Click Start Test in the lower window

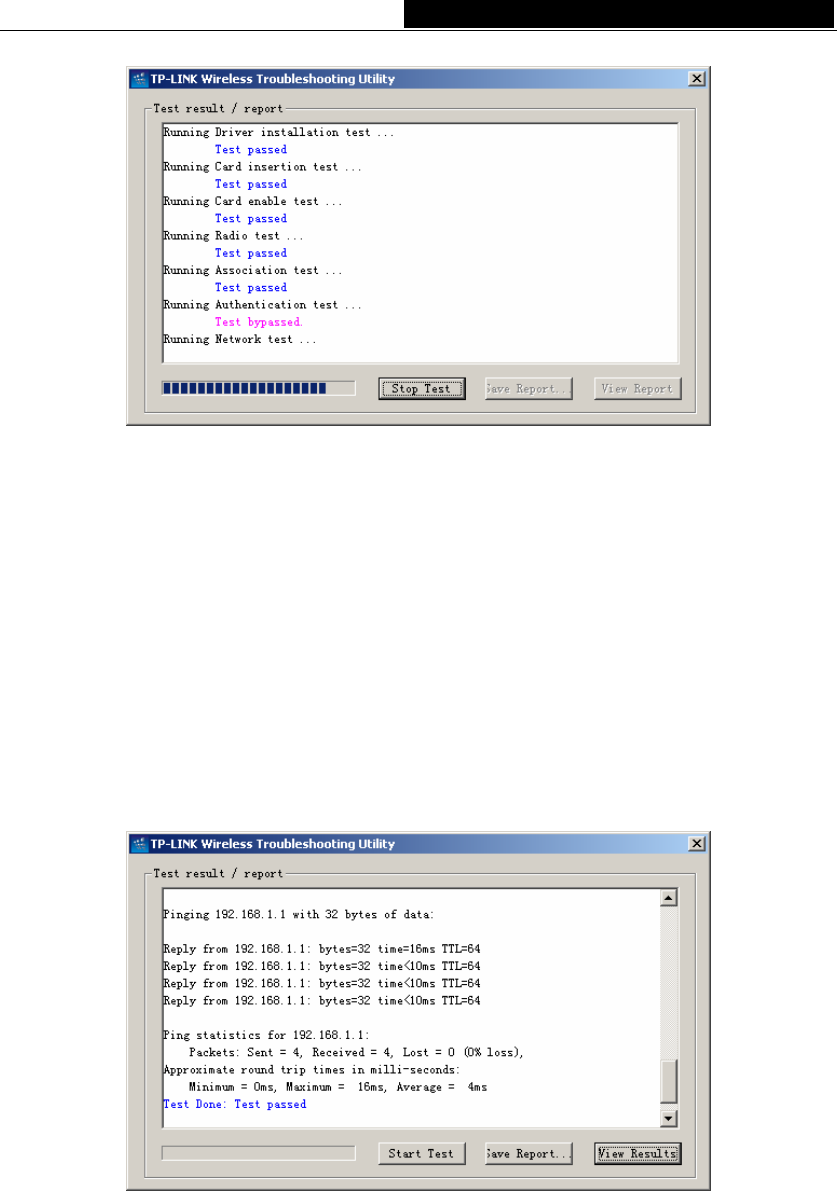[422, 1153]
